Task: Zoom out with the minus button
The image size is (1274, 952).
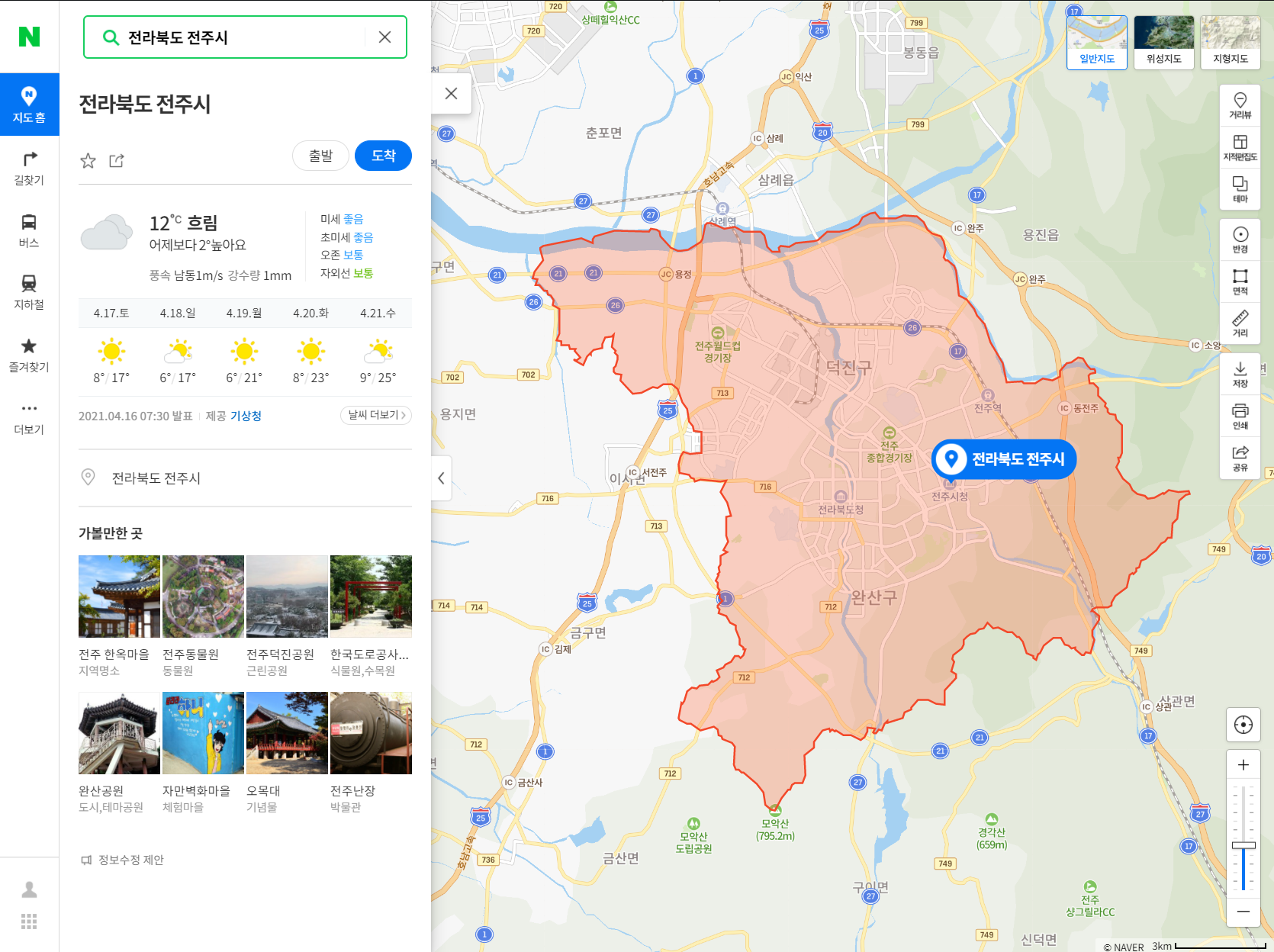Action: 1243,912
